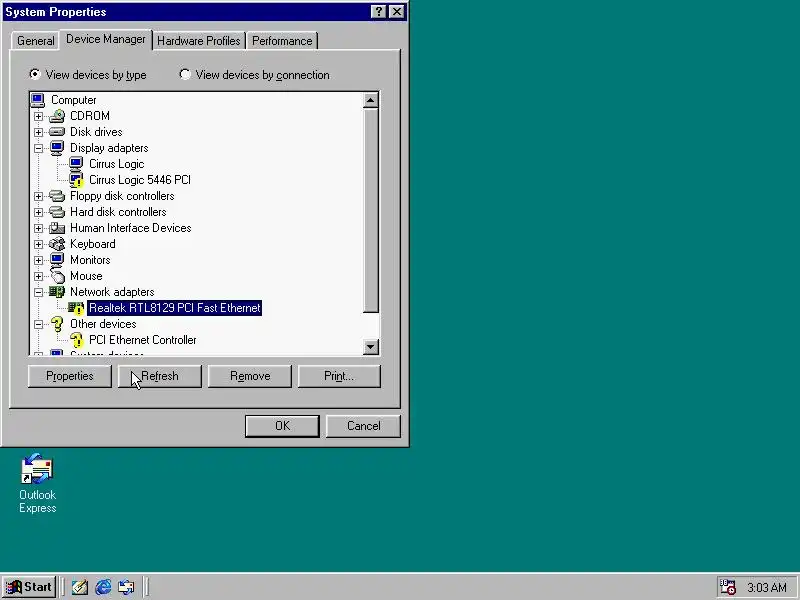Expand the Disk drives branch
The height and width of the screenshot is (600, 800).
tap(38, 132)
